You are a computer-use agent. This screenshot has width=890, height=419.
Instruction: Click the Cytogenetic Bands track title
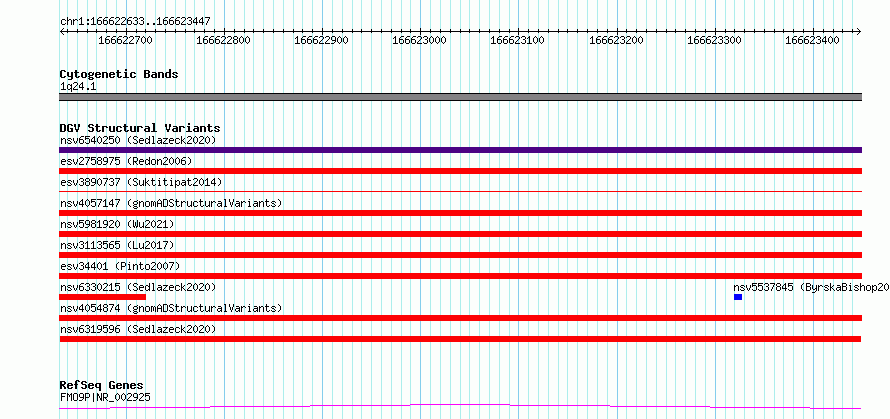point(119,74)
